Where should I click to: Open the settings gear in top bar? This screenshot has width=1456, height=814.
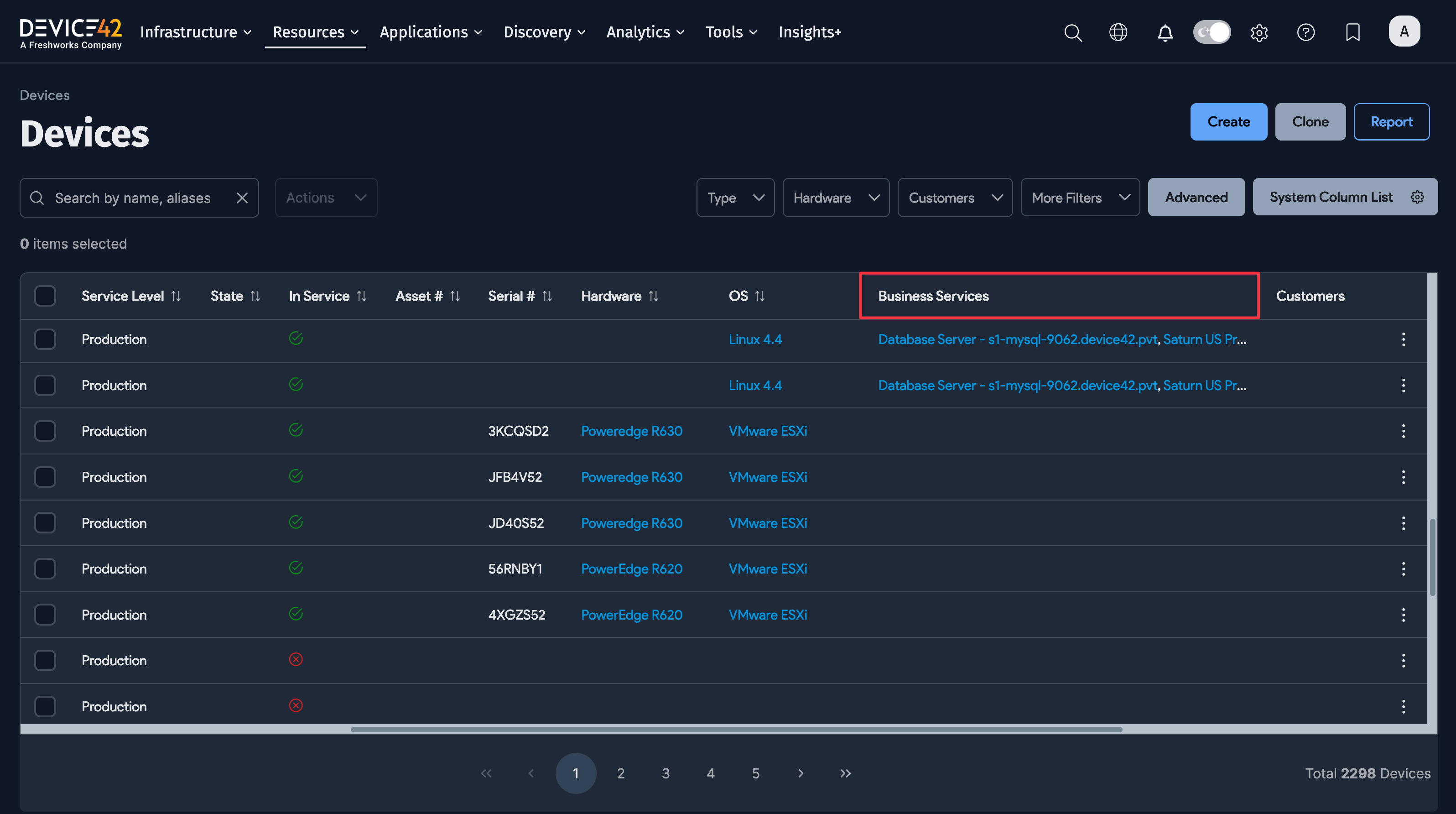click(x=1259, y=32)
